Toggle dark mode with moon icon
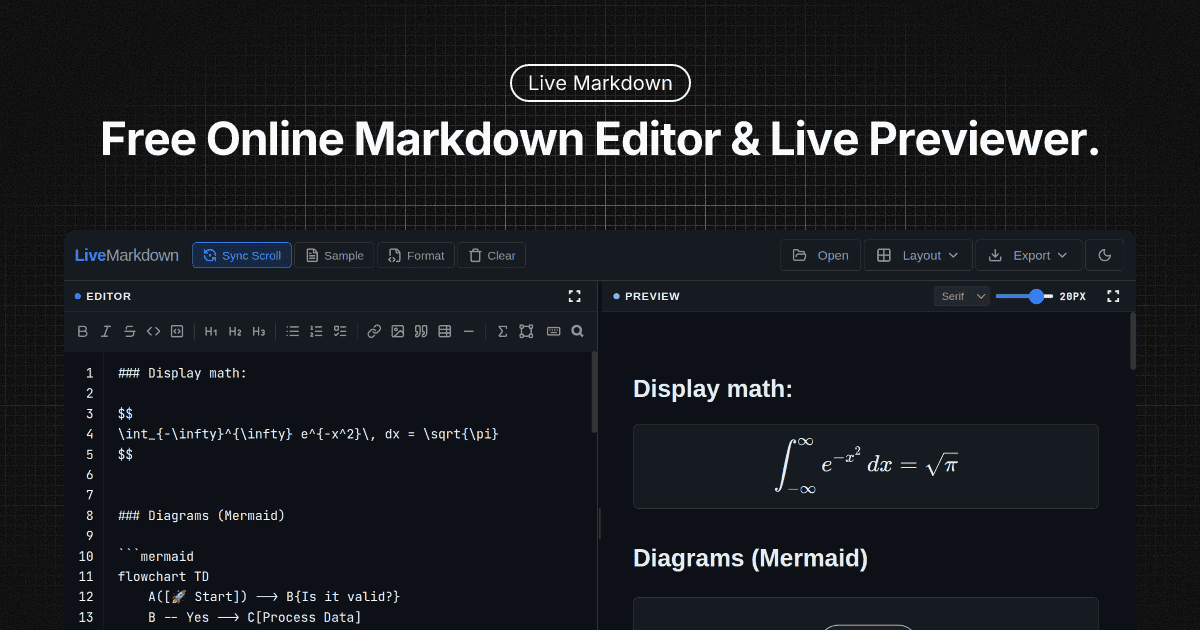The width and height of the screenshot is (1200, 630). coord(1105,255)
